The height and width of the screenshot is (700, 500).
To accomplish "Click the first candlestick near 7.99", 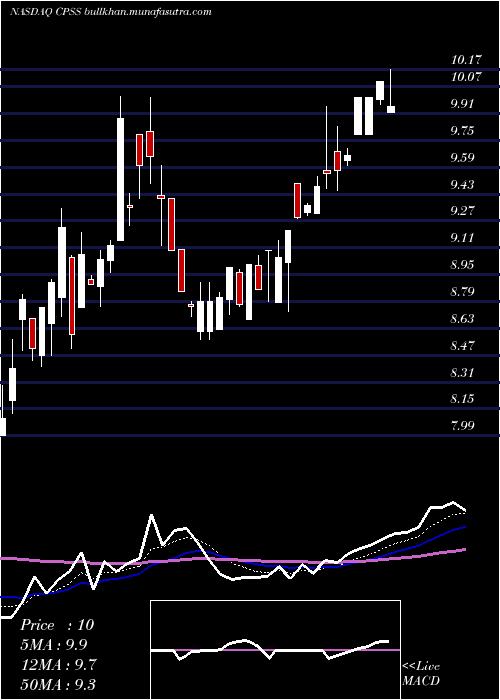I will click(3, 426).
